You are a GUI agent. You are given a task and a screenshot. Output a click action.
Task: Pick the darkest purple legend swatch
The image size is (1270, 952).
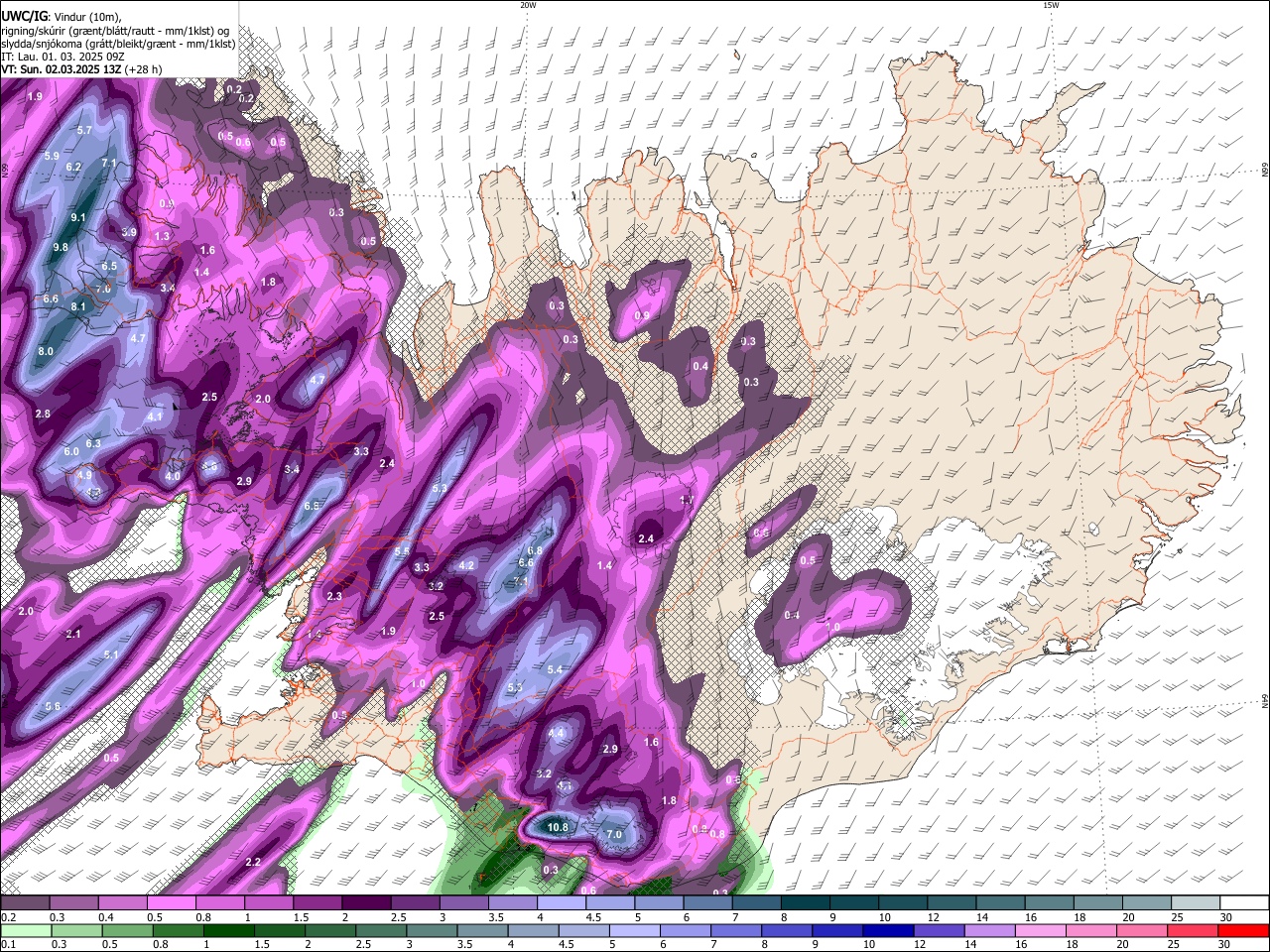click(366, 902)
